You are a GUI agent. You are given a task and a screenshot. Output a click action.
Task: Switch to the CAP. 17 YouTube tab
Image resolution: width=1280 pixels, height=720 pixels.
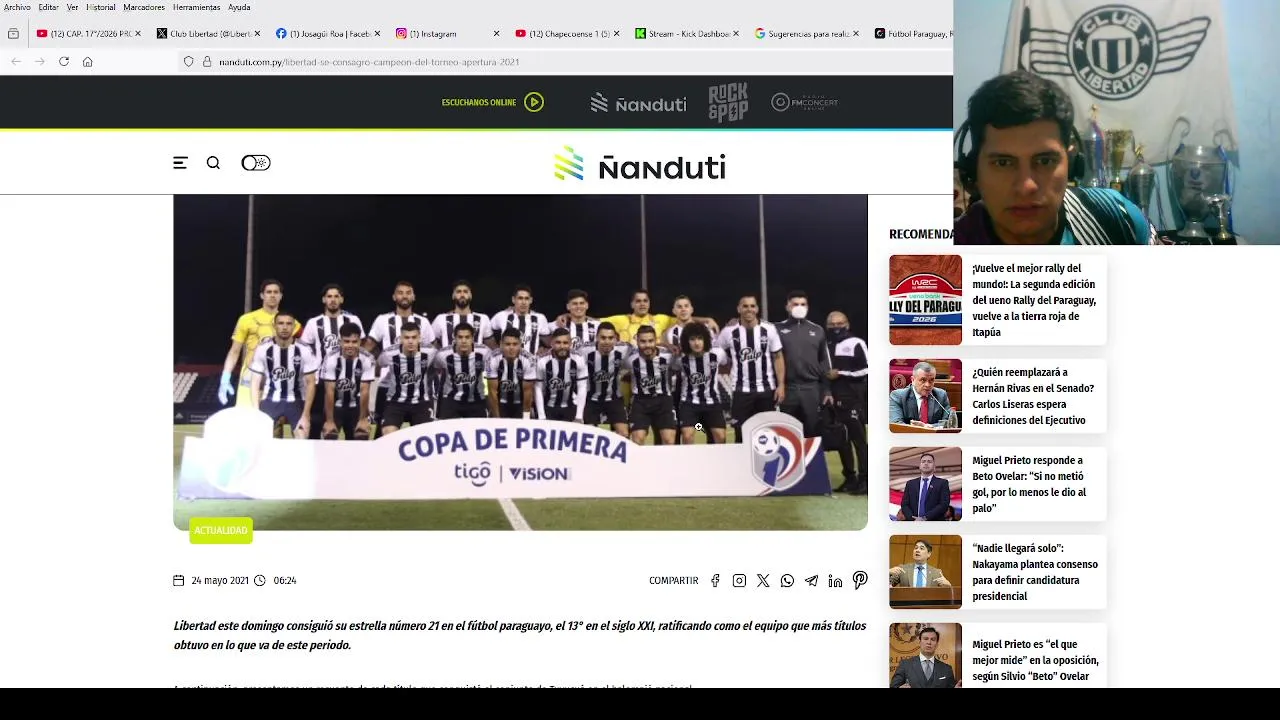[84, 33]
